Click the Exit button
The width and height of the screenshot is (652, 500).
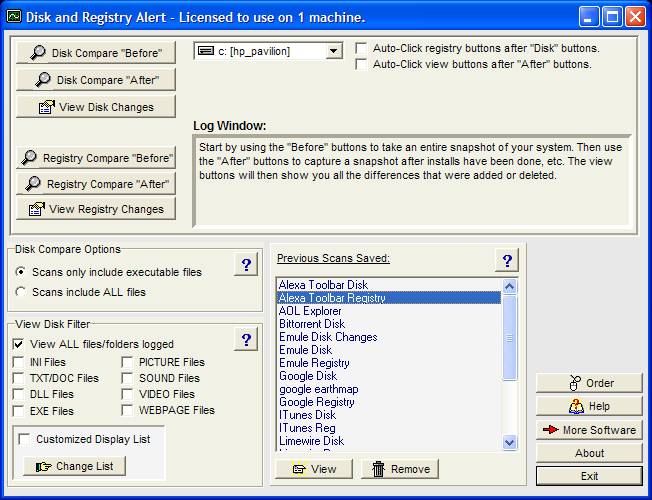coord(589,476)
